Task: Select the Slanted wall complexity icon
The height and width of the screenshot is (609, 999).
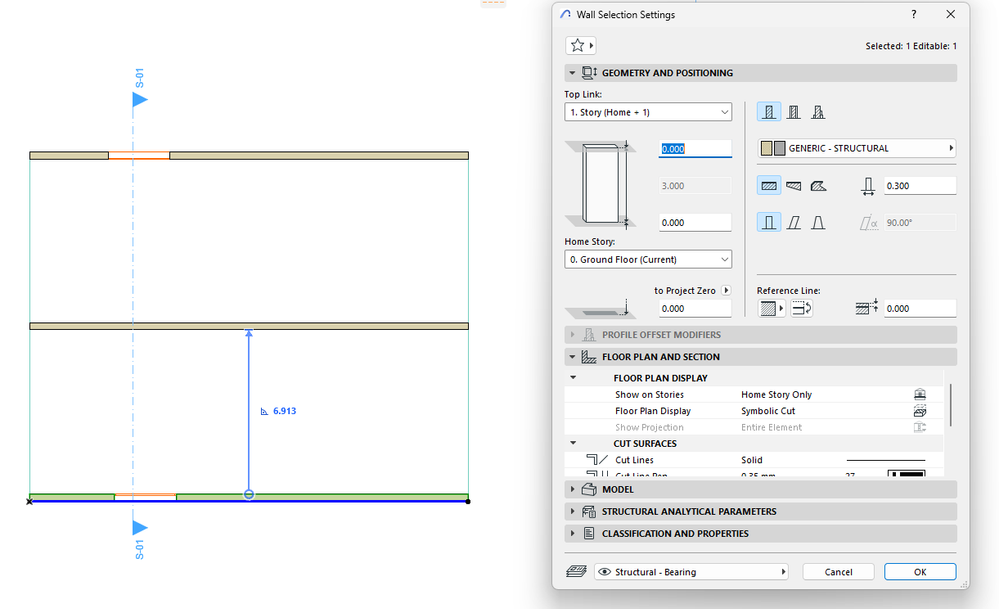Action: tap(793, 222)
